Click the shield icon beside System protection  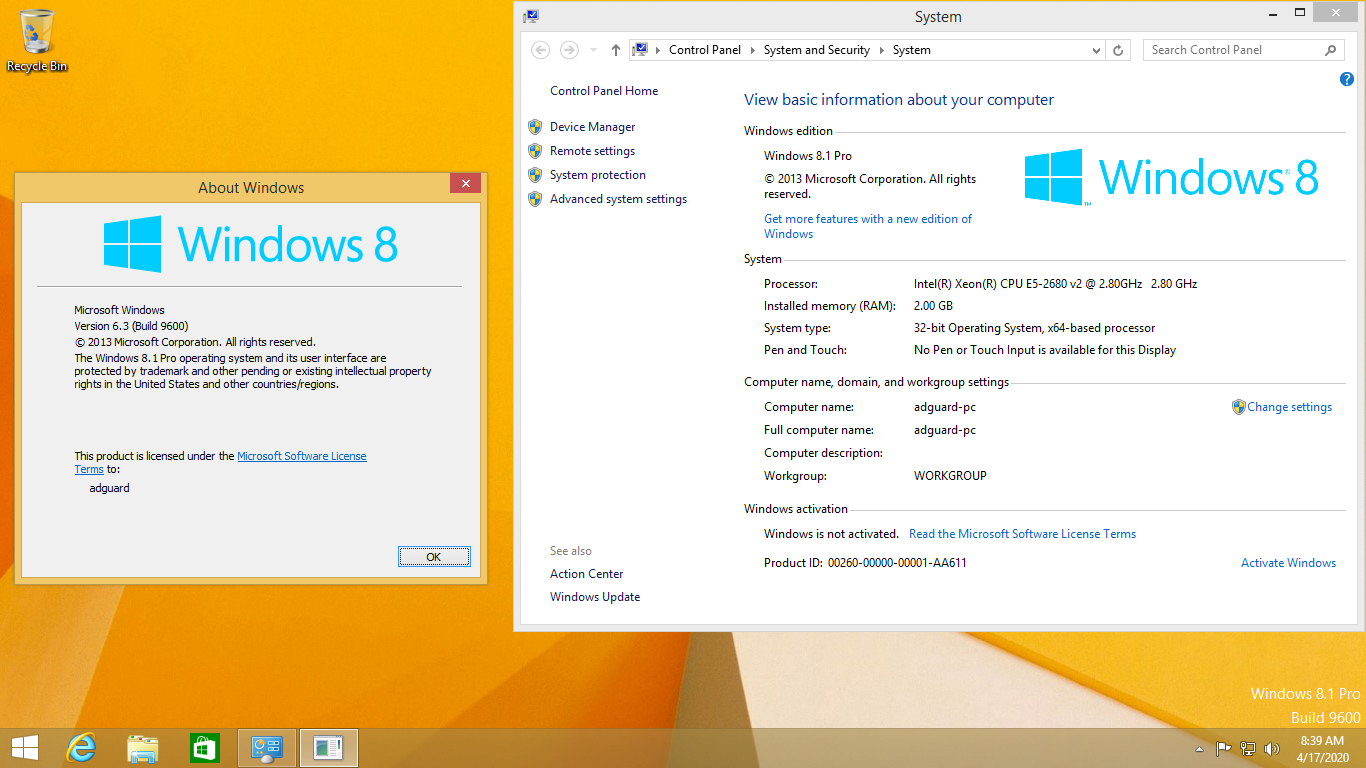pyautogui.click(x=535, y=175)
